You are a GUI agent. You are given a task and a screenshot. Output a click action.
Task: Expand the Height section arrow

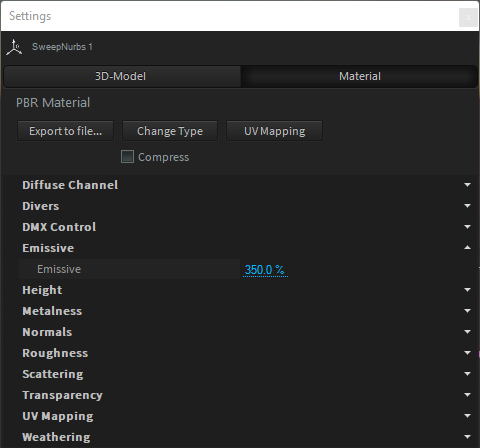click(x=467, y=290)
